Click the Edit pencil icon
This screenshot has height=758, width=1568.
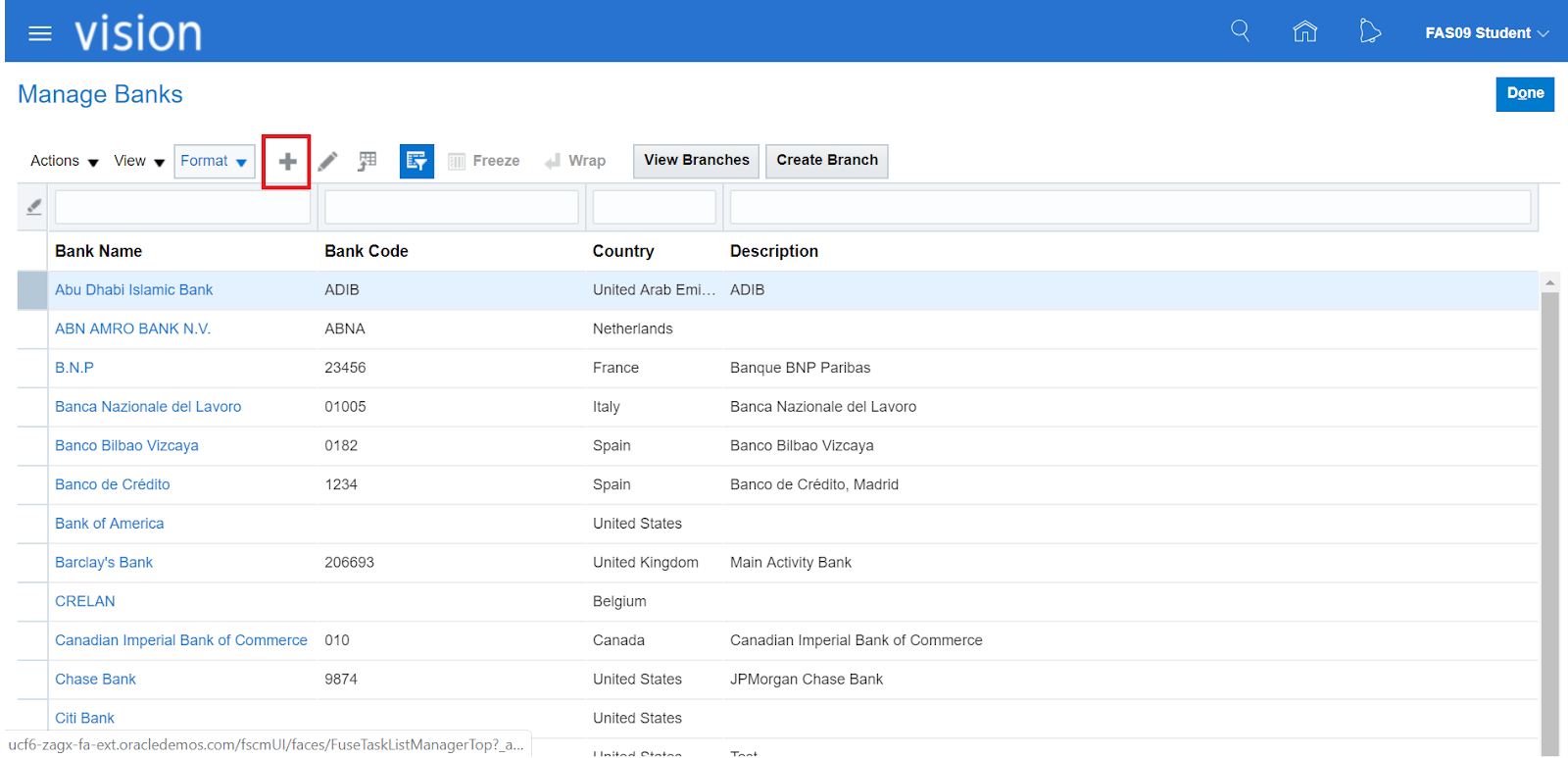point(327,161)
